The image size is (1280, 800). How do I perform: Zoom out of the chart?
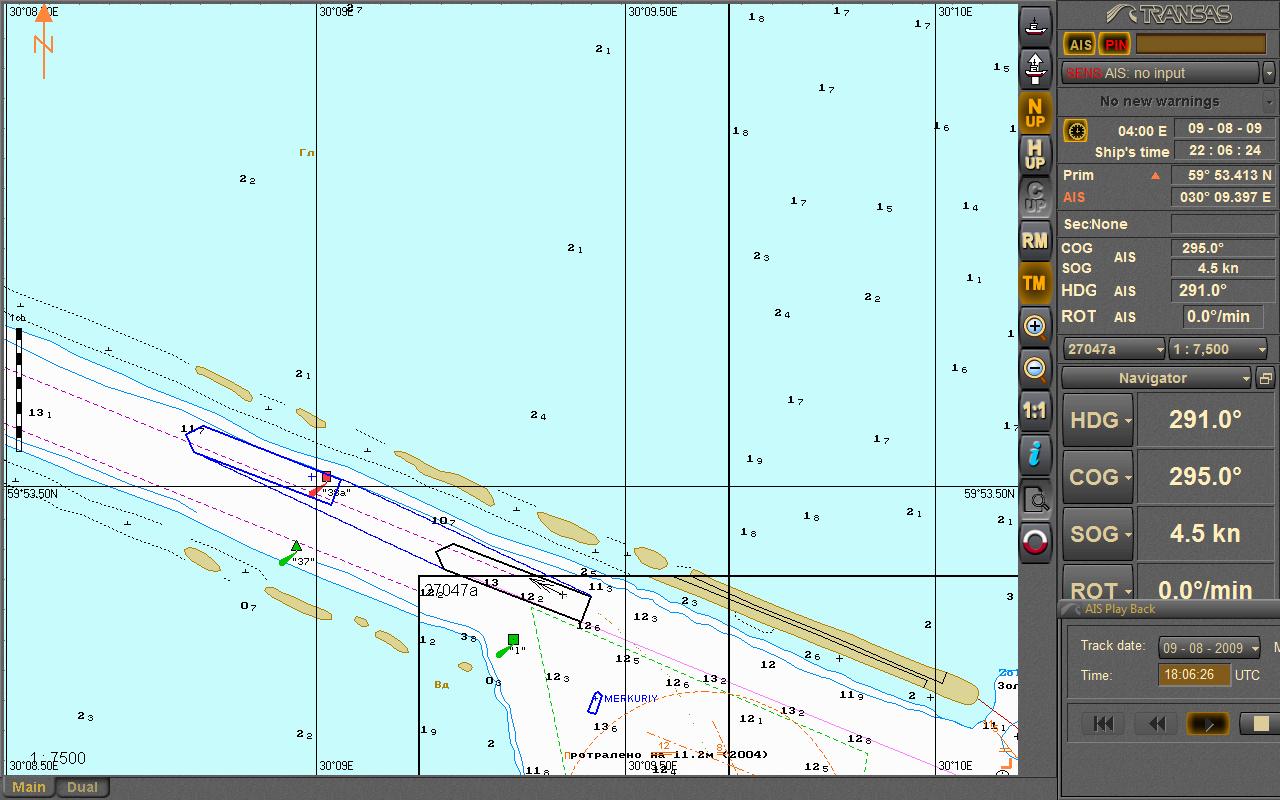point(1035,369)
